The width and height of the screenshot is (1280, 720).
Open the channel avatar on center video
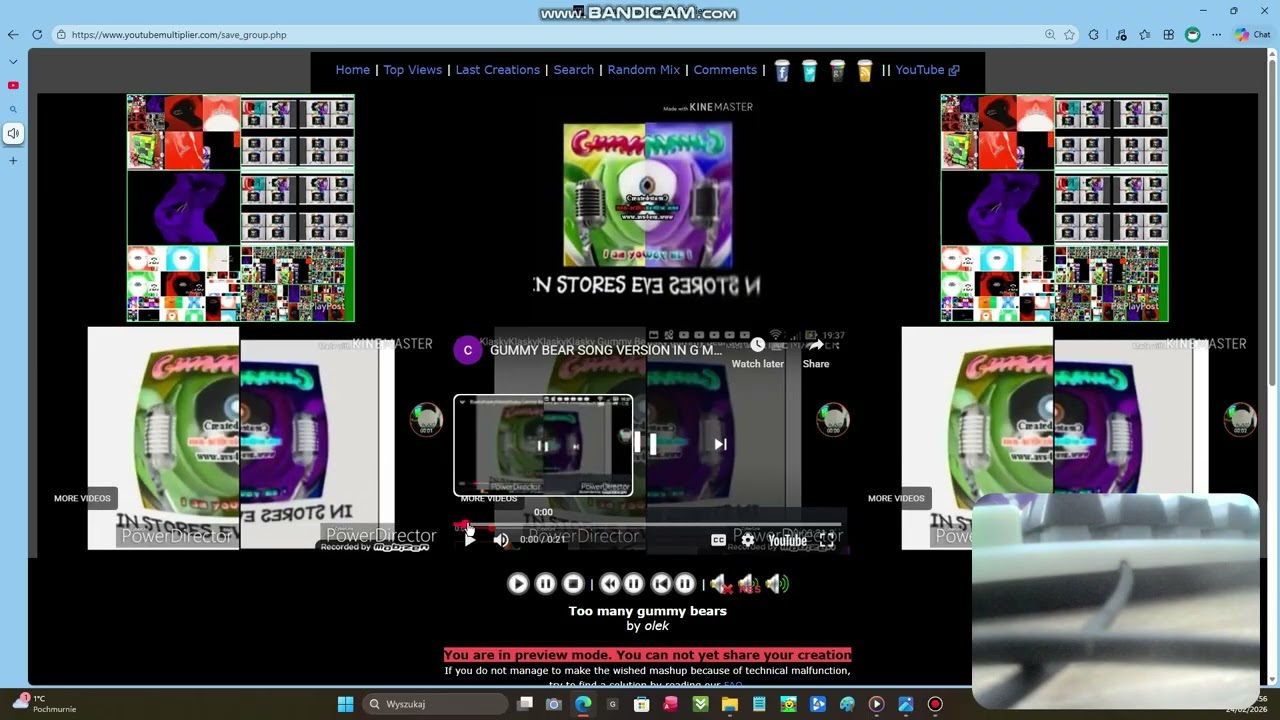(467, 350)
